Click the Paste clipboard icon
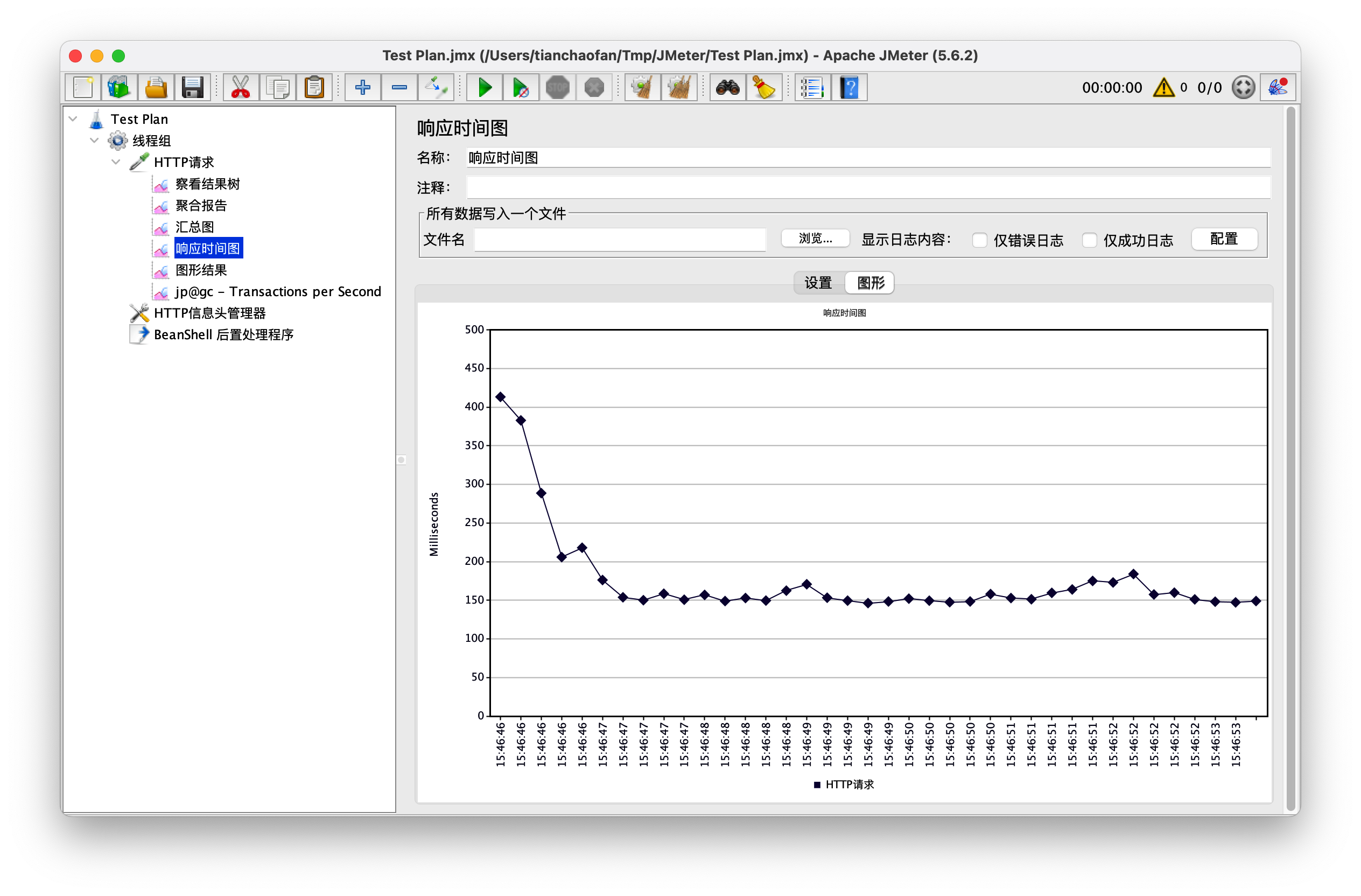The width and height of the screenshot is (1361, 896). click(x=314, y=88)
